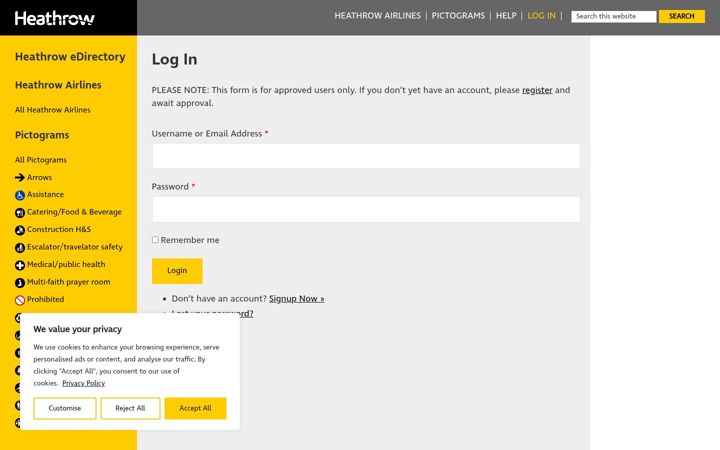Open Medical/public health category link
Screen dimensions: 720x450
pyautogui.click(x=66, y=264)
